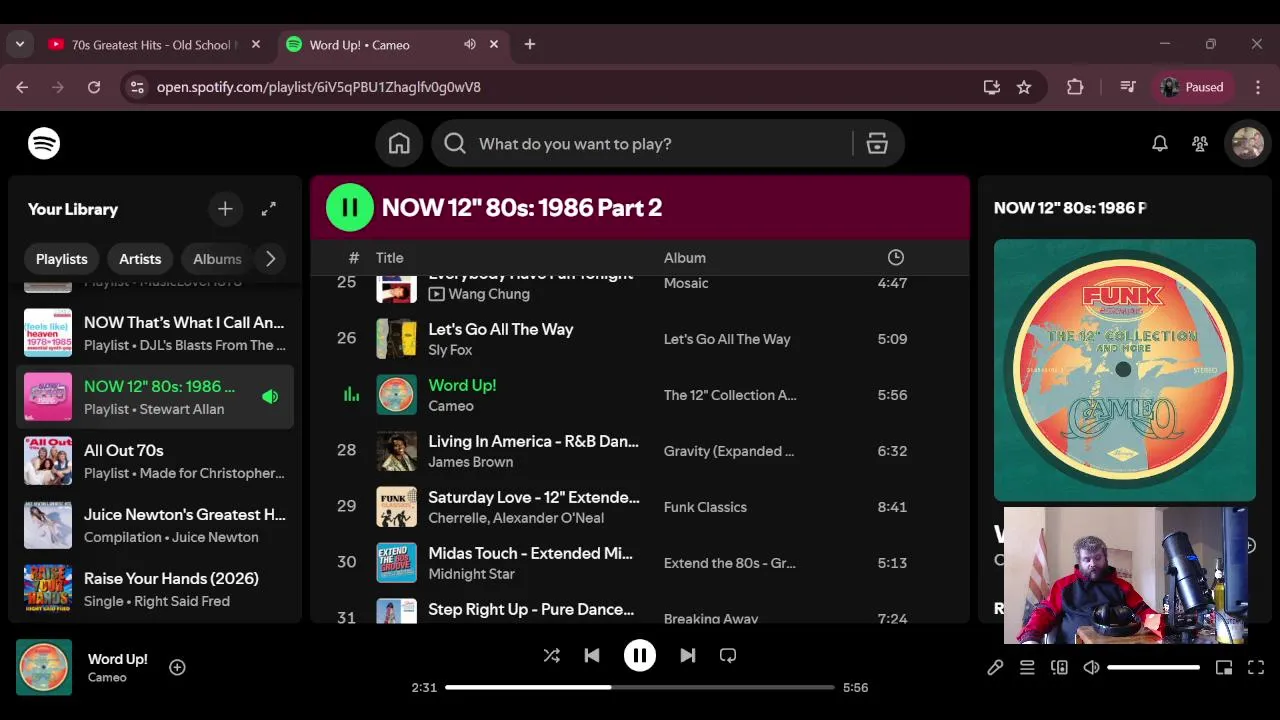Bookmark this page with the star

(1024, 87)
